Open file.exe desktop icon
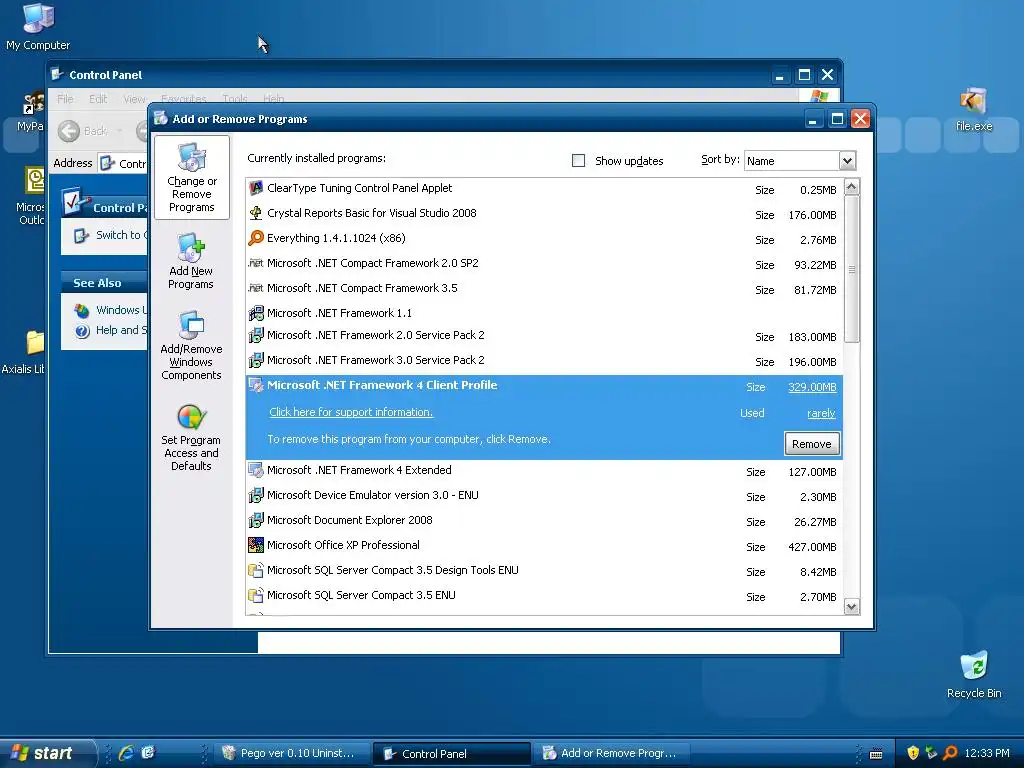Viewport: 1024px width, 768px height. (974, 109)
